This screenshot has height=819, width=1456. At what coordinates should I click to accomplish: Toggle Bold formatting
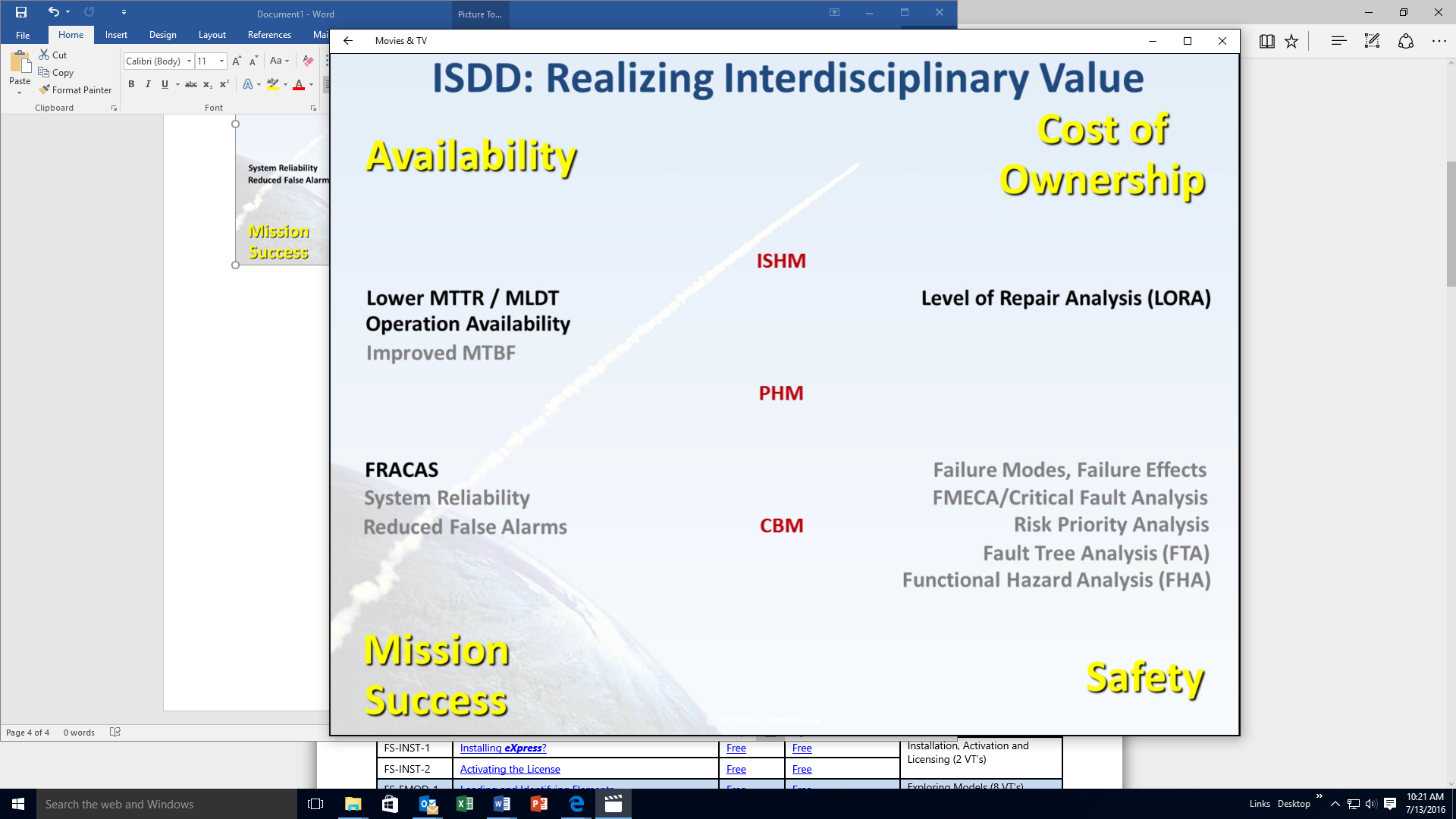[x=131, y=84]
